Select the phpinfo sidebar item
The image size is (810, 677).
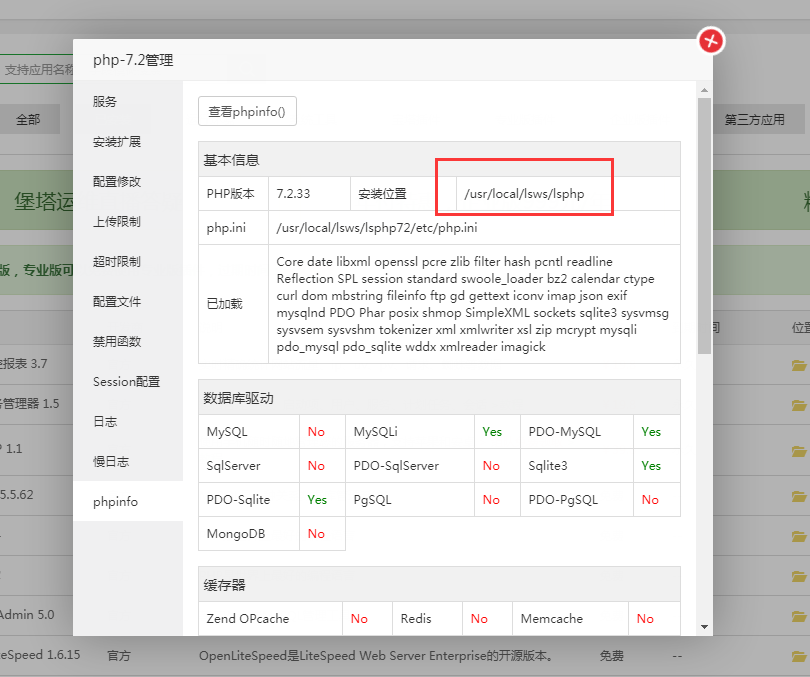115,502
